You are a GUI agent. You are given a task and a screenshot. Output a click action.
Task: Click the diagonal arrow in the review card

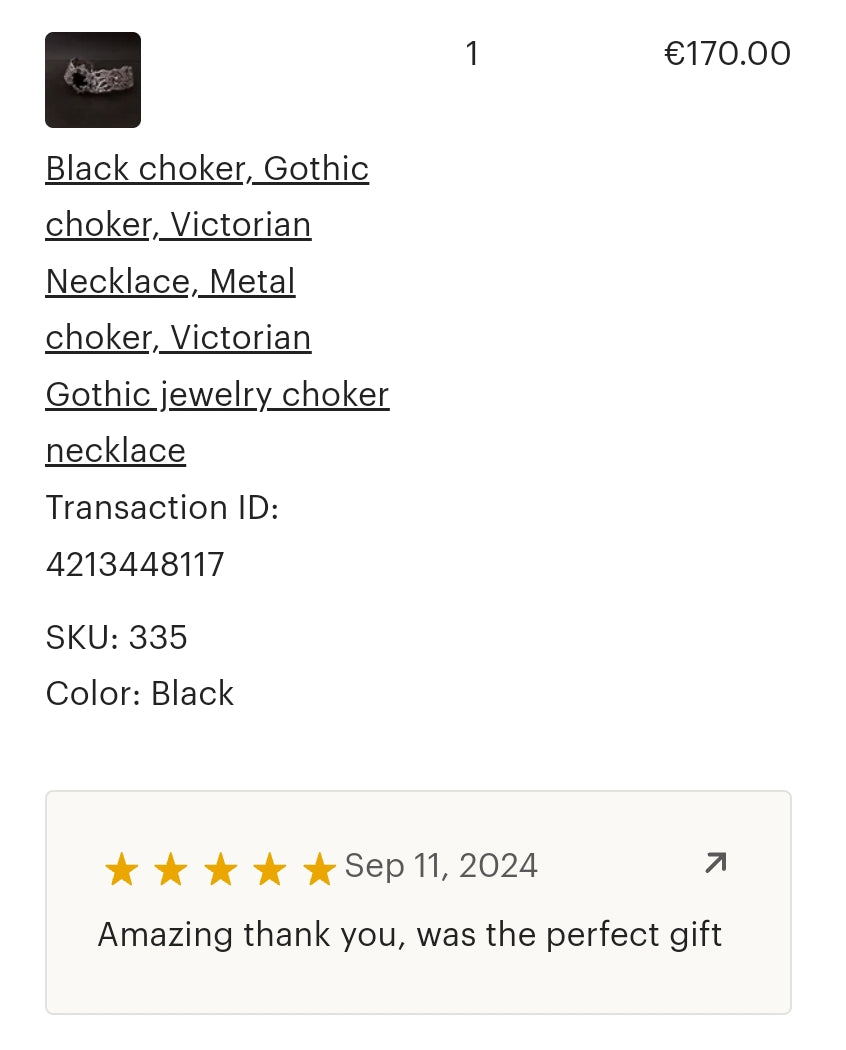pyautogui.click(x=714, y=862)
